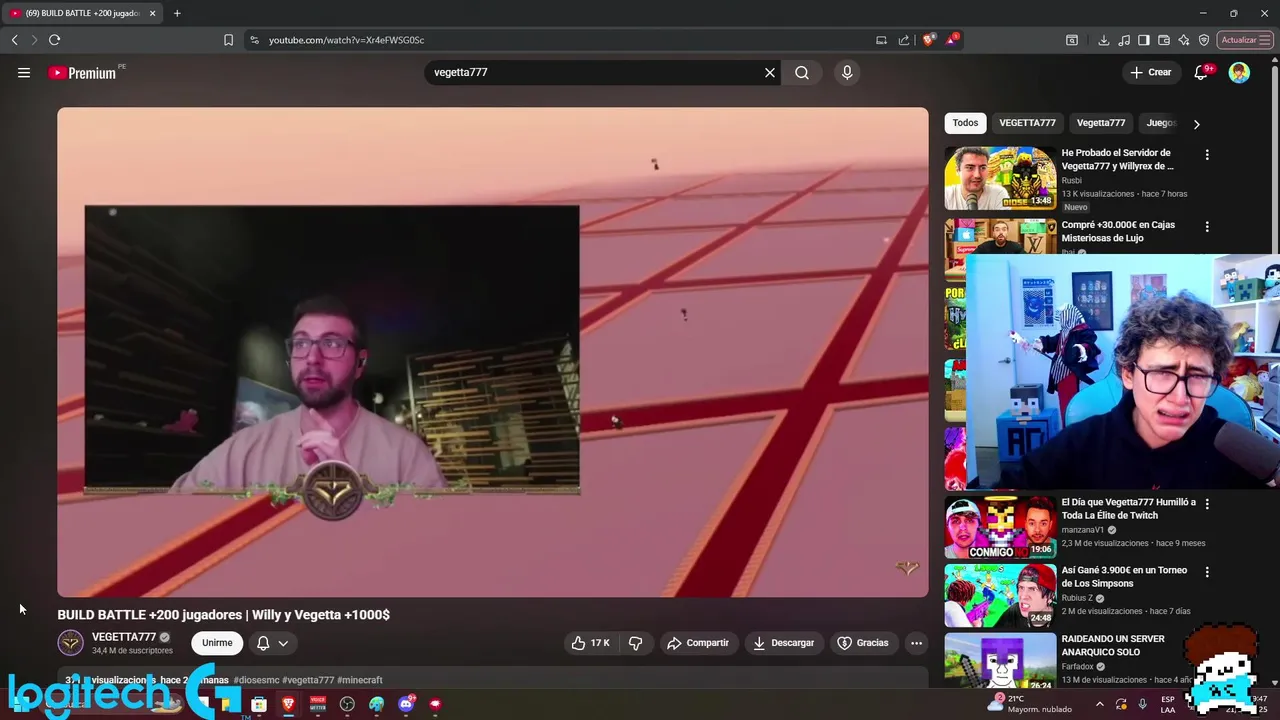Open browser downloads icon
Viewport: 1280px width, 720px height.
[1103, 40]
